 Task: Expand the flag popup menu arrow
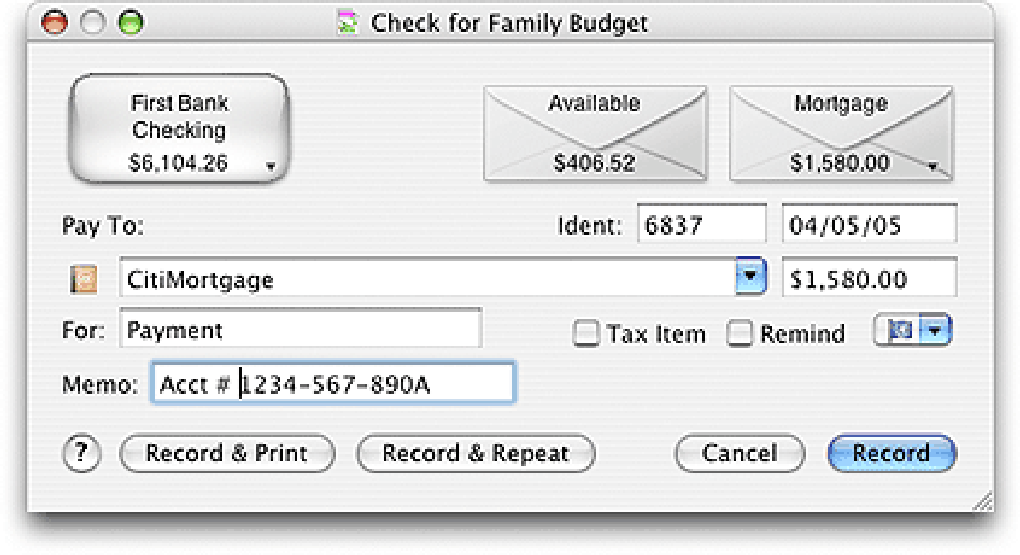[x=934, y=331]
